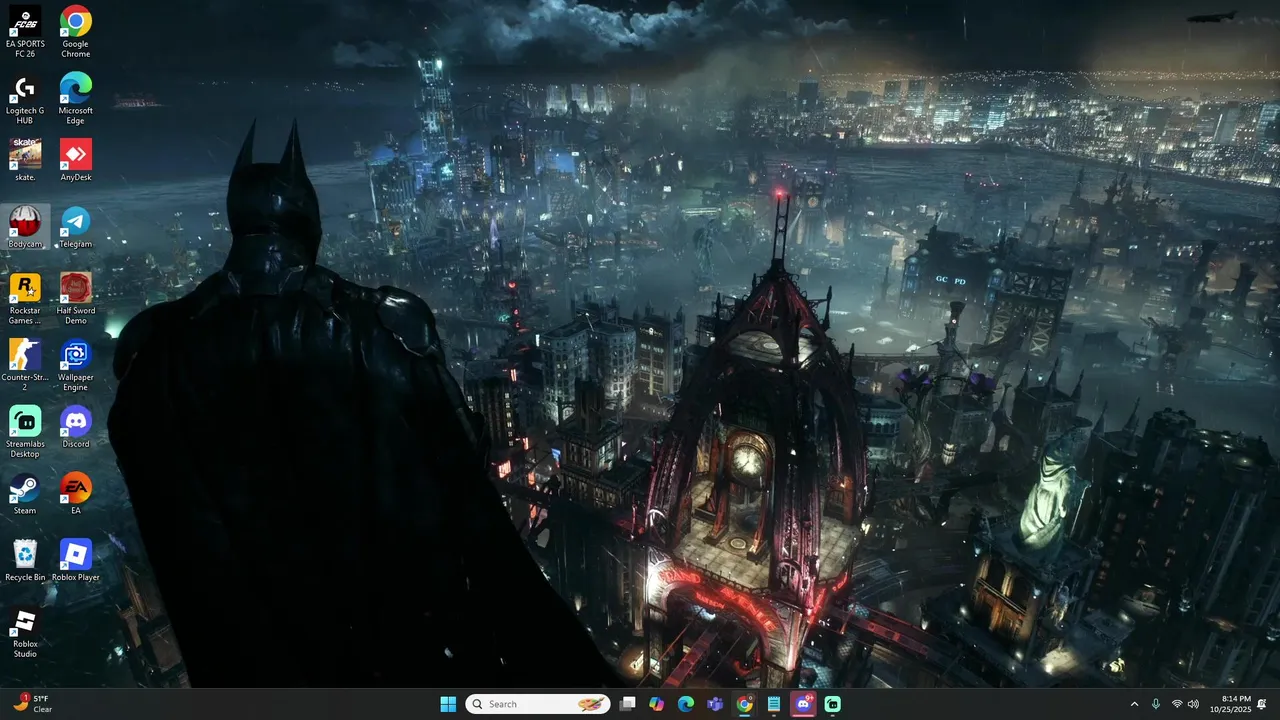
Task: Open the weather widget showing 51°F
Action: click(33, 704)
